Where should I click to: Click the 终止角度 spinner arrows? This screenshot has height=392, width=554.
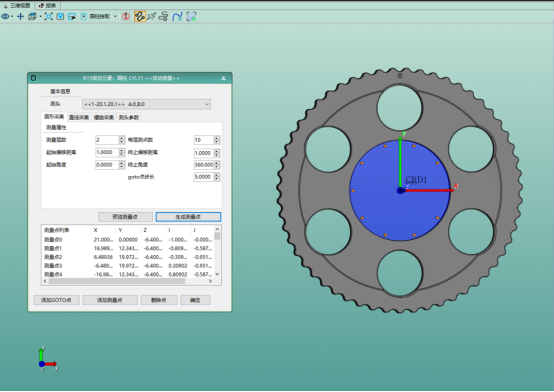[x=217, y=165]
